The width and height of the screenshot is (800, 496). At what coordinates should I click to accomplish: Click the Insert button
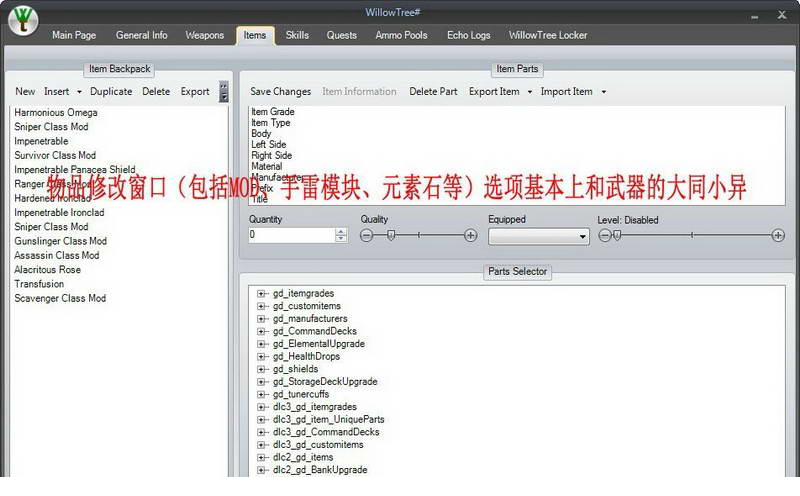click(56, 91)
